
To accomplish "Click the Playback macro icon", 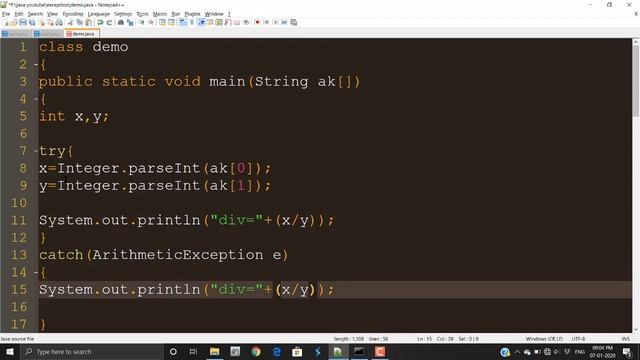I will (x=275, y=22).
